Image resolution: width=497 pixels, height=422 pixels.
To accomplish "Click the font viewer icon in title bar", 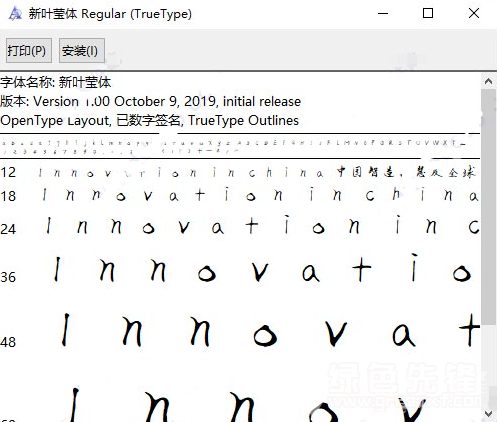I will [15, 14].
